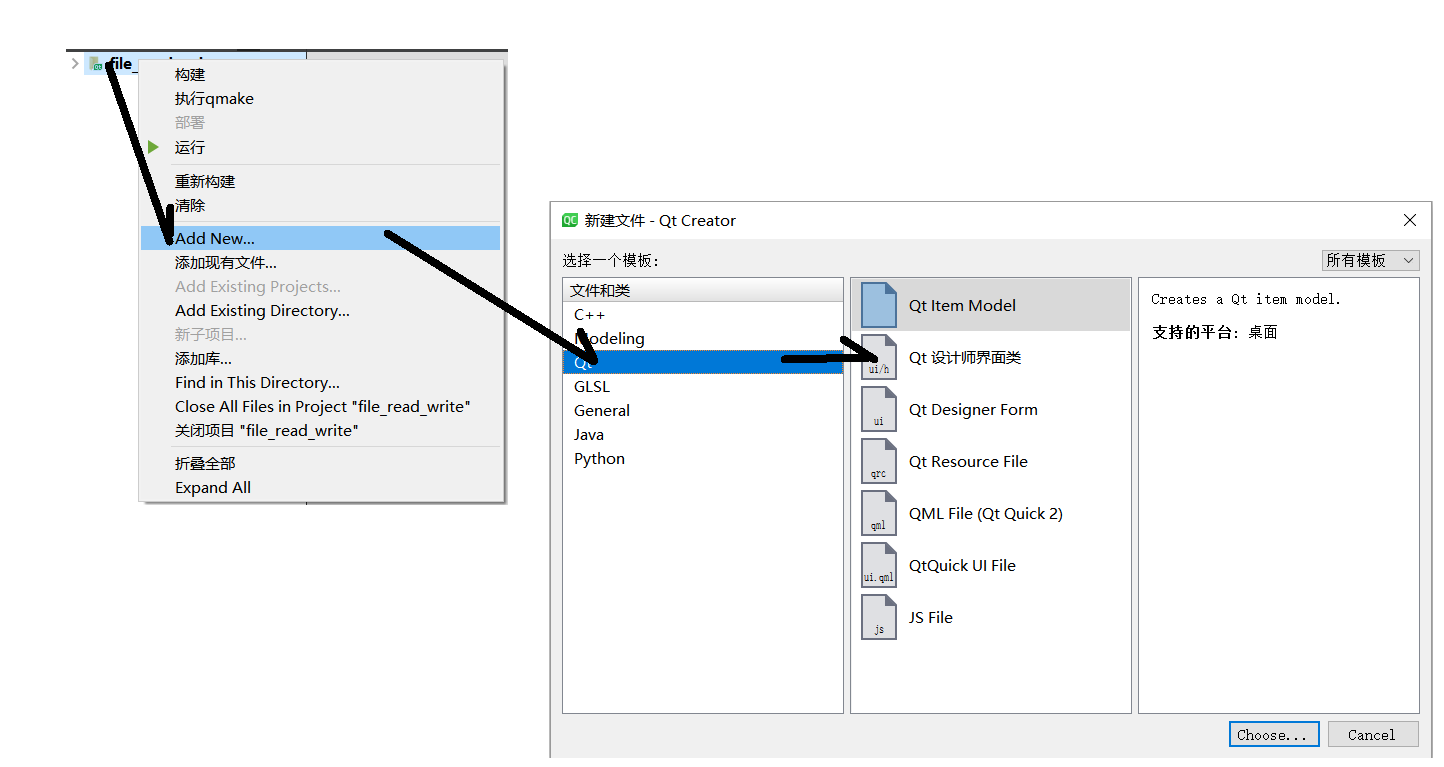Viewport: 1444px width, 767px height.
Task: Select the C++ category
Action: [703, 314]
